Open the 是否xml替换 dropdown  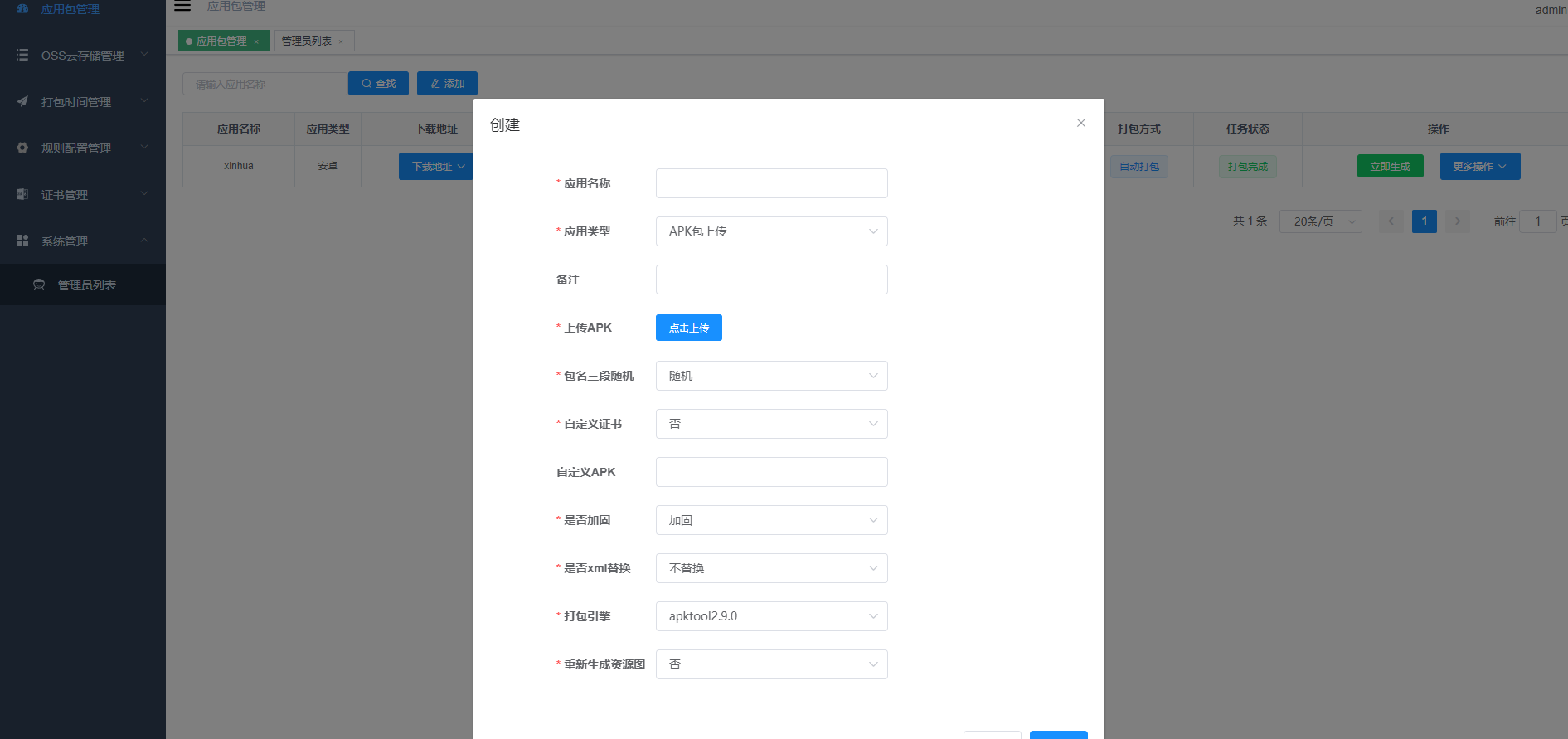click(771, 568)
